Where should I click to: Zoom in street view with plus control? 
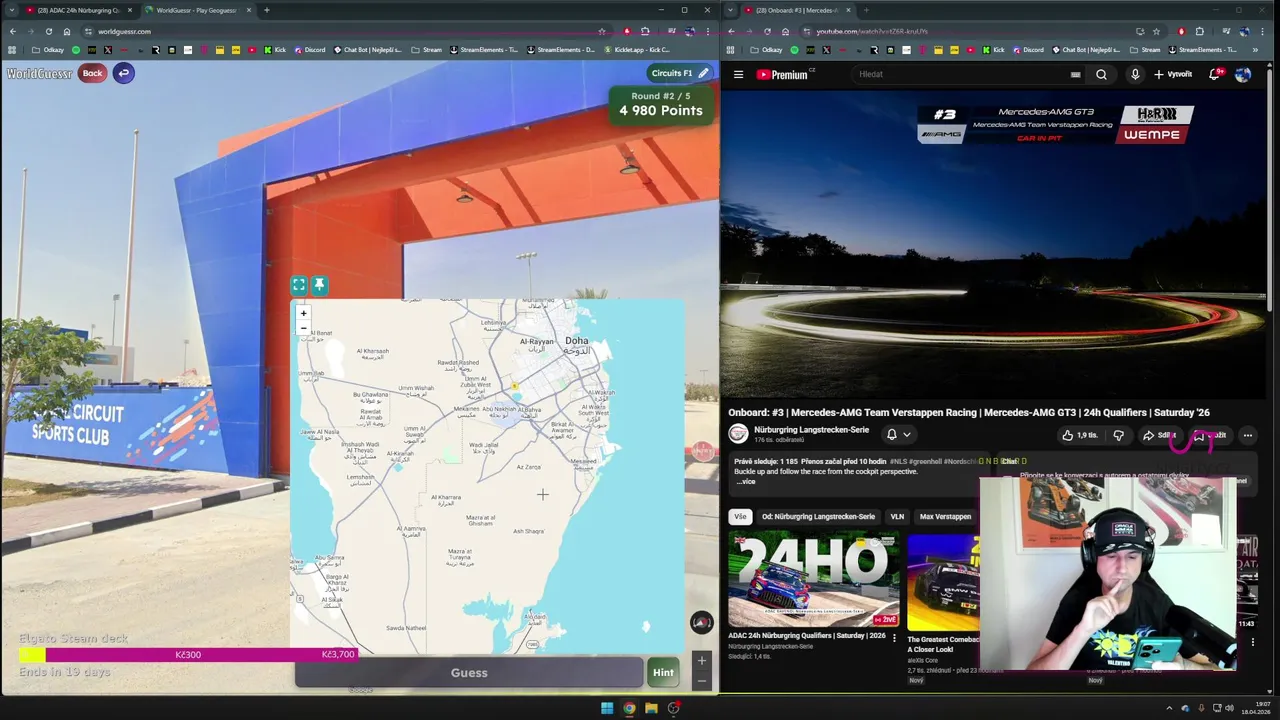701,660
